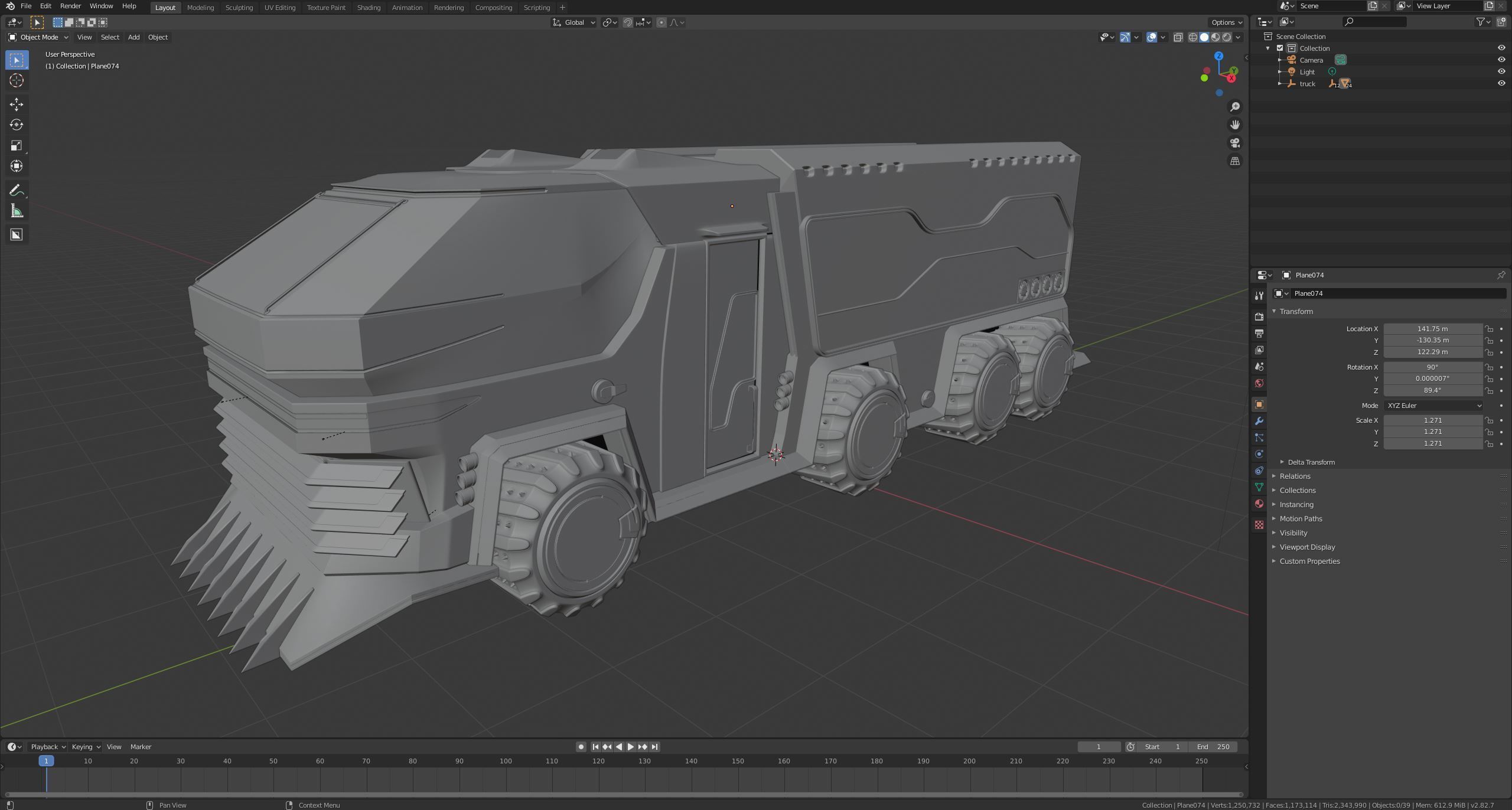Toggle auto keying record button
The height and width of the screenshot is (810, 1512).
tap(581, 747)
